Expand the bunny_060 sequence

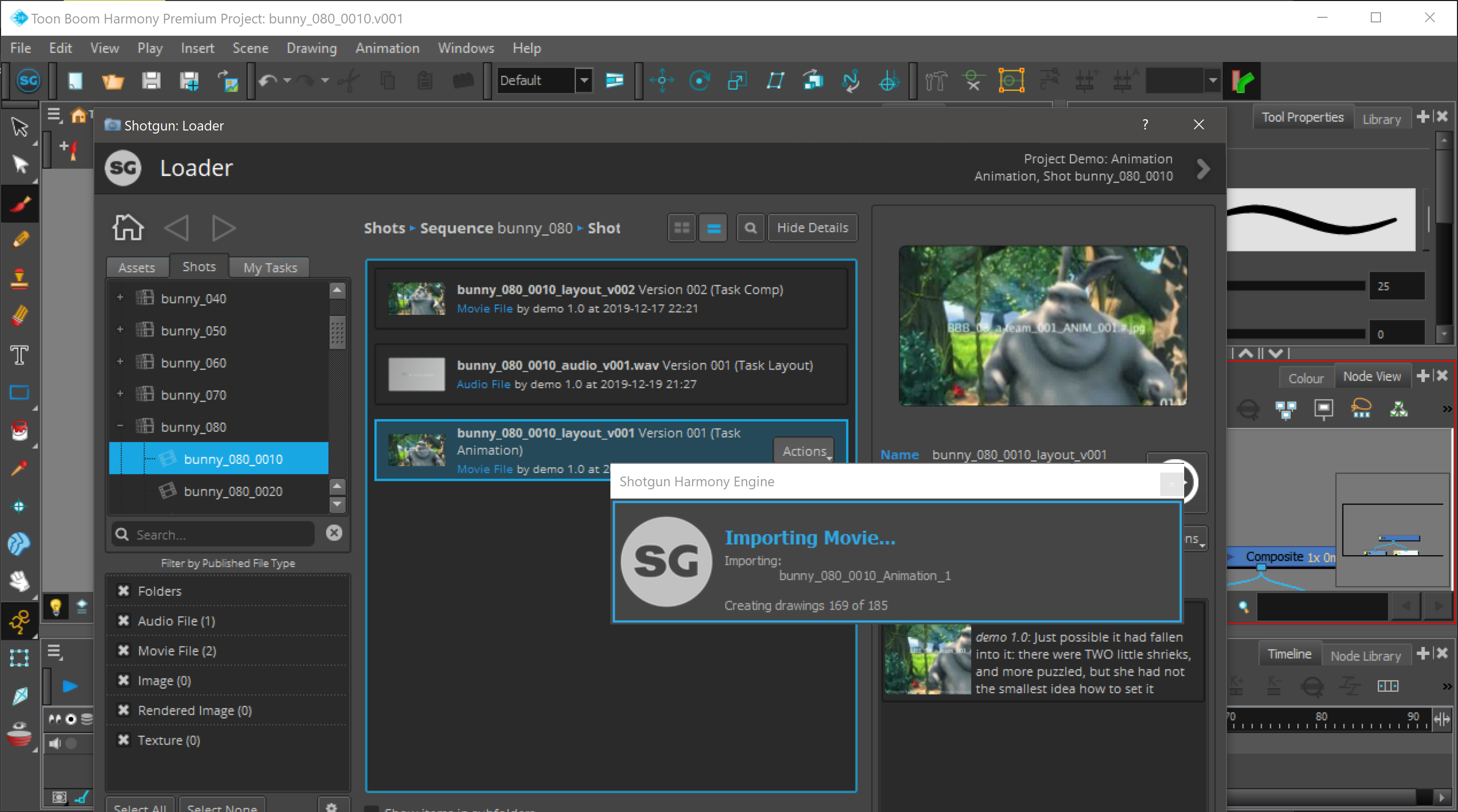point(120,362)
